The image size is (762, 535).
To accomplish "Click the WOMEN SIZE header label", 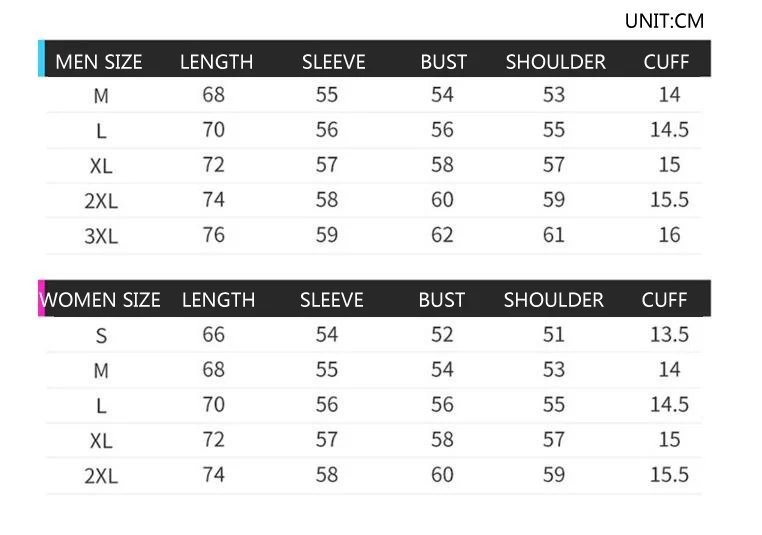I will pos(100,300).
